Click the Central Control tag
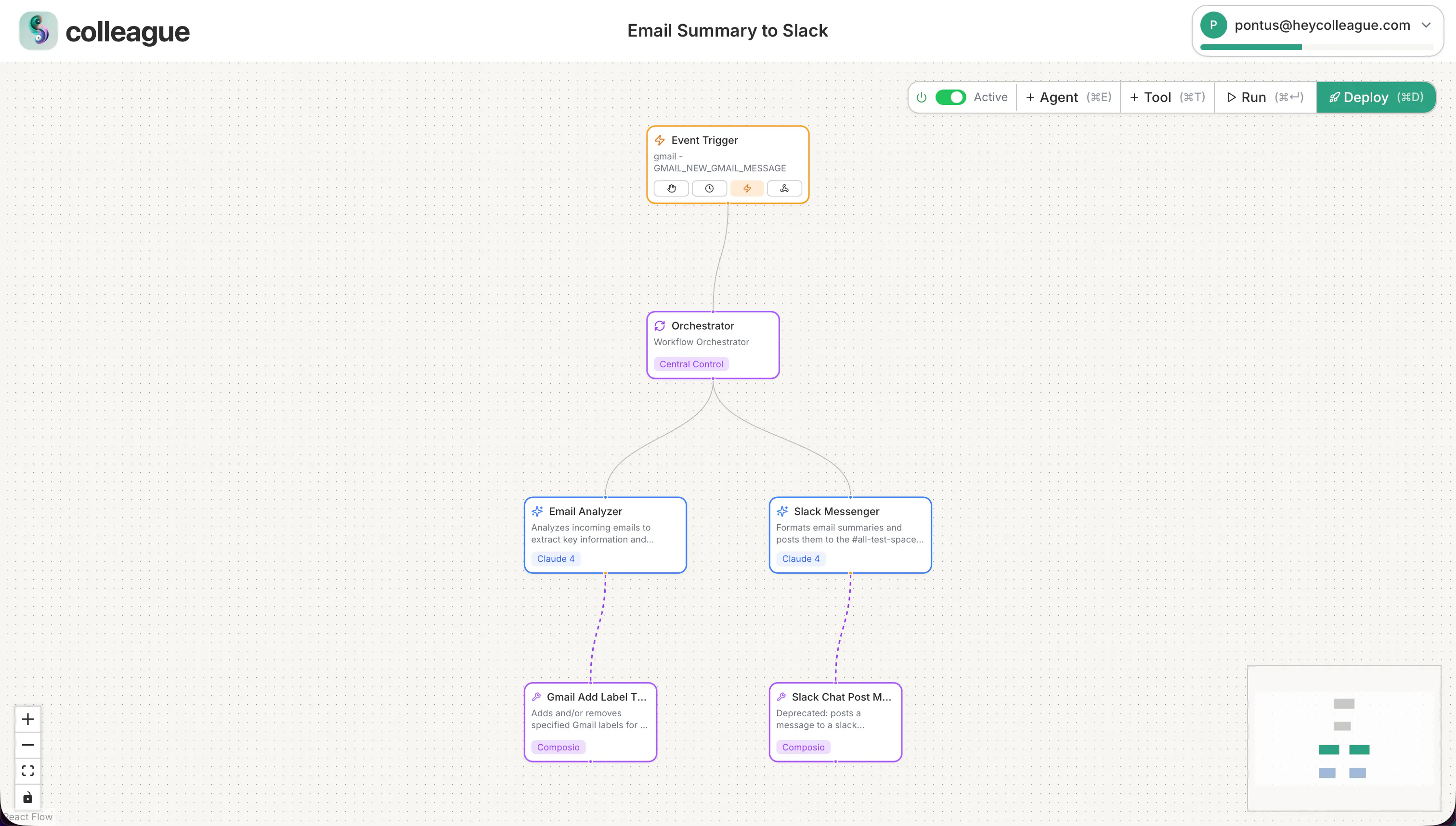 click(x=691, y=363)
